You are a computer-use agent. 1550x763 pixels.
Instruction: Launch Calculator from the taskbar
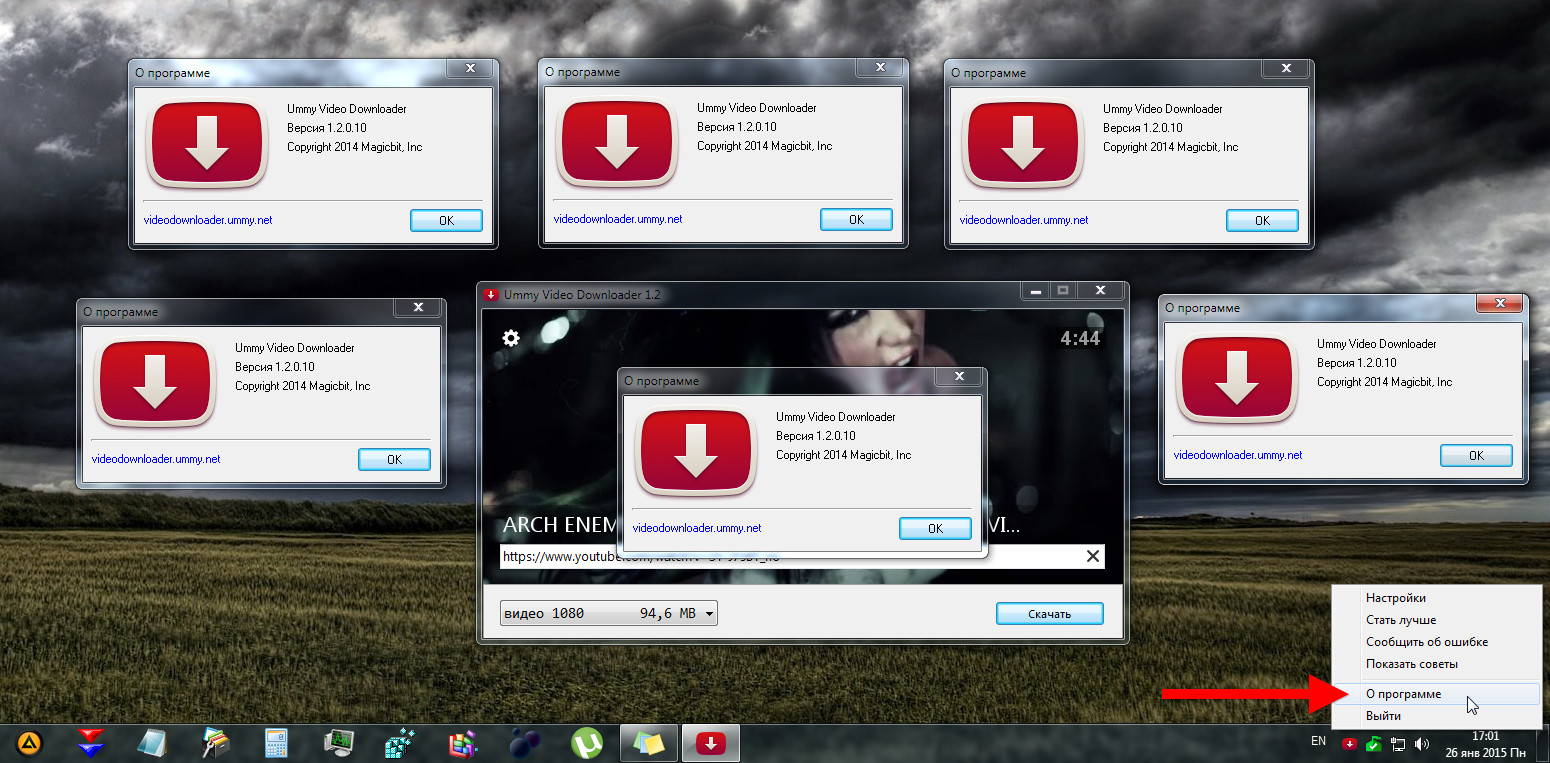276,742
